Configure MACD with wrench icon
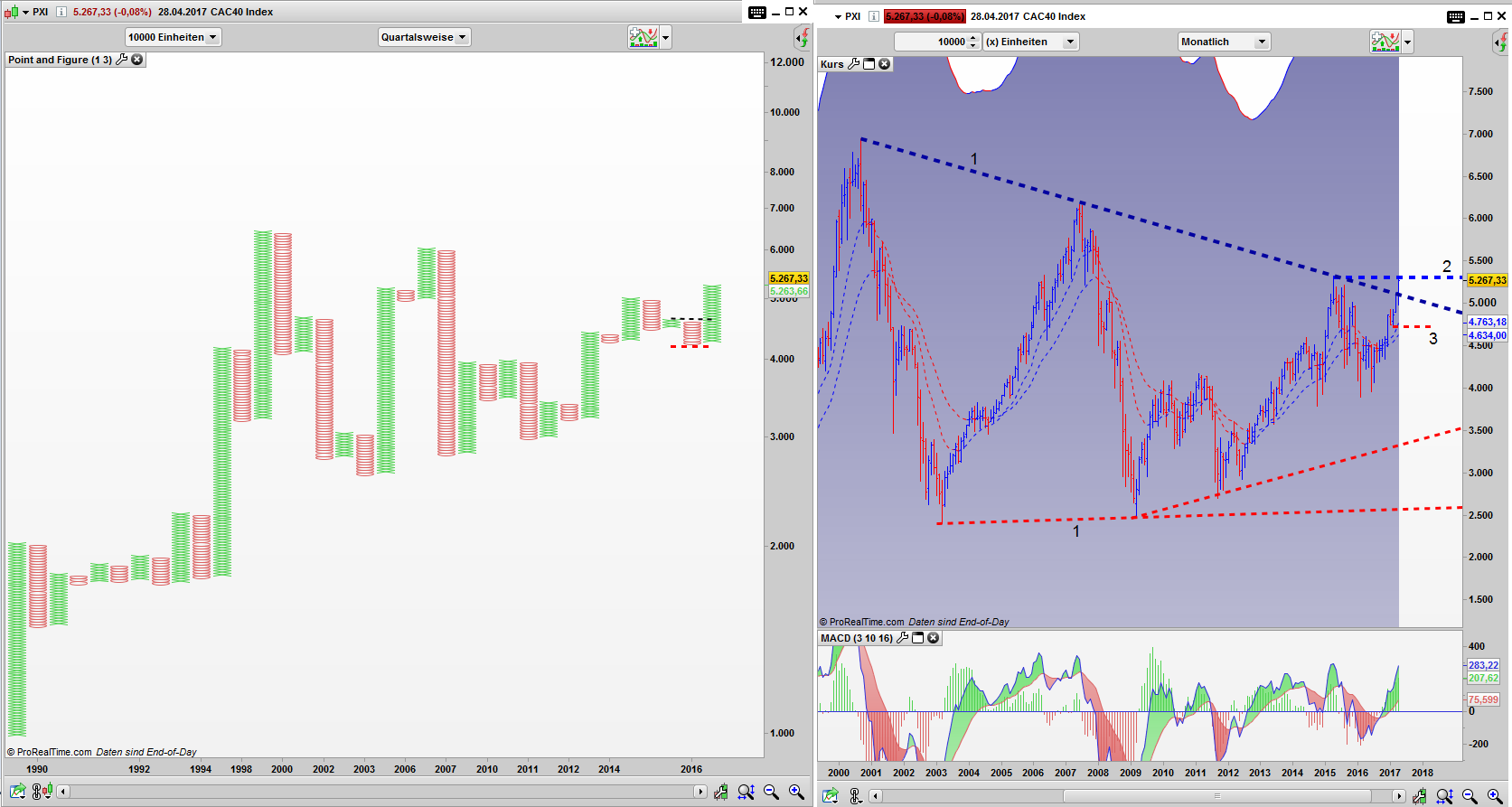Viewport: 1512px width, 807px height. point(902,638)
